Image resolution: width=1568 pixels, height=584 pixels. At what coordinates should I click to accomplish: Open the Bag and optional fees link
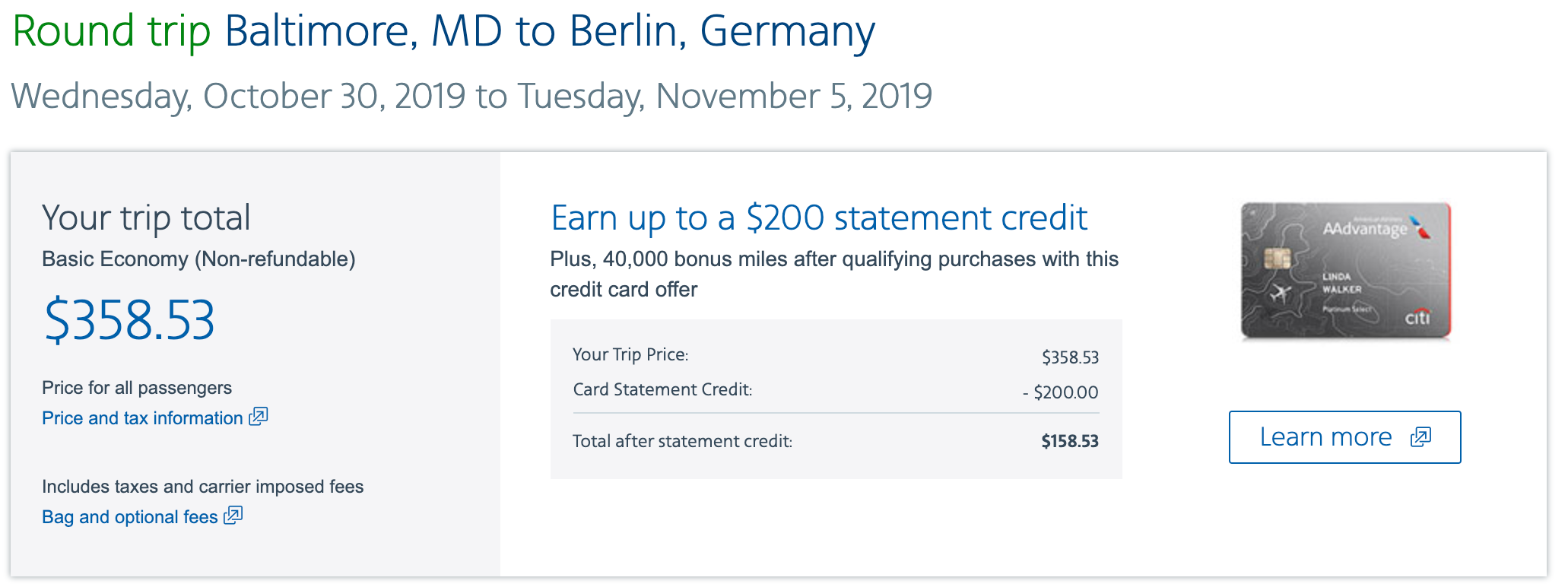130,517
